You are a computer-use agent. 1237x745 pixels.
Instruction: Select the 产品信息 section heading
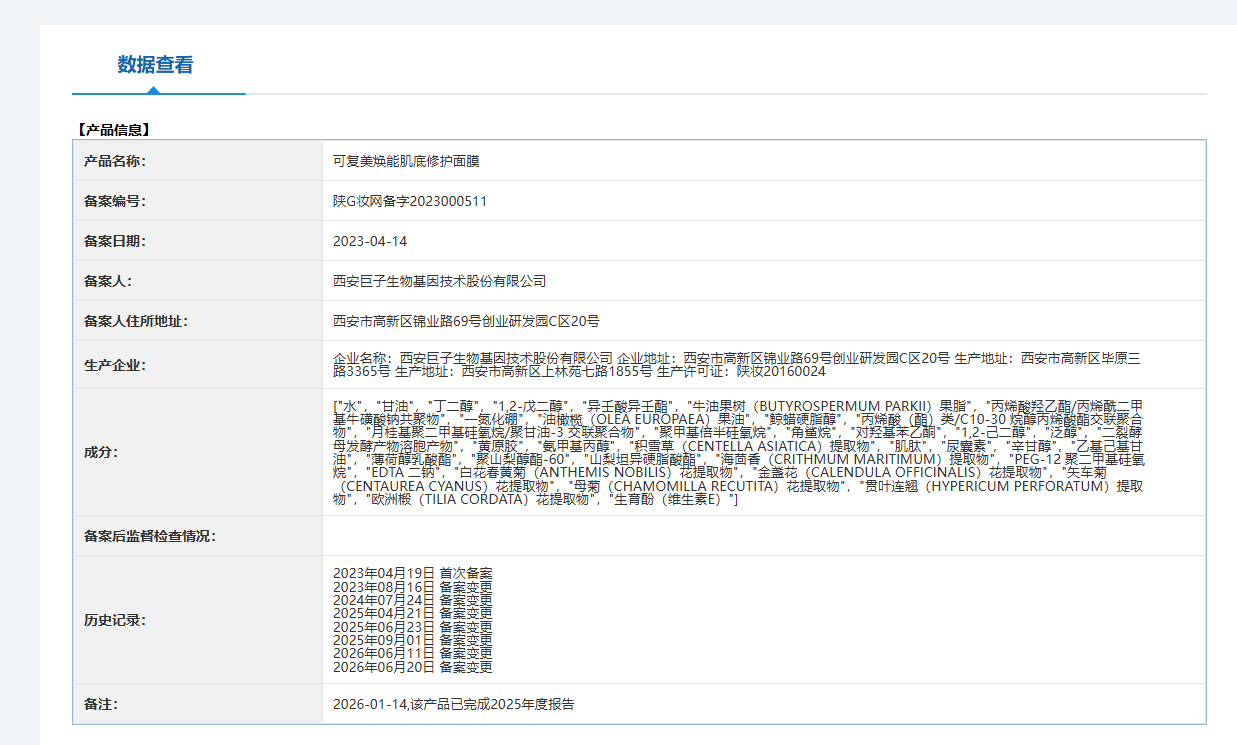click(113, 130)
